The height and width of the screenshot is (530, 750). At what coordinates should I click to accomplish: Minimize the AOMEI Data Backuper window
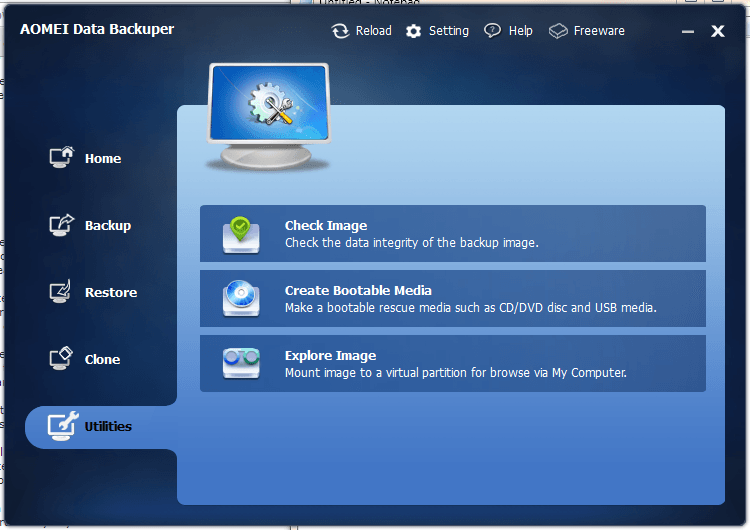[x=688, y=32]
